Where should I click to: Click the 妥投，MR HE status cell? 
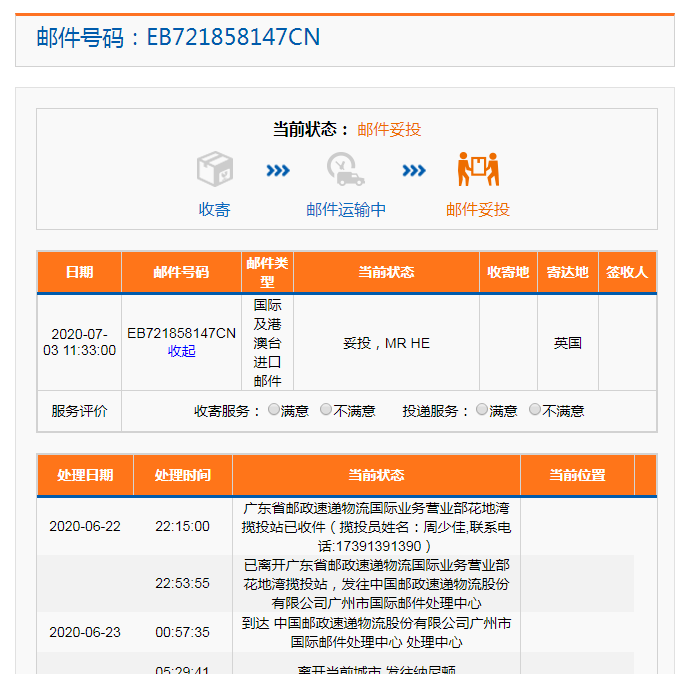(x=387, y=343)
